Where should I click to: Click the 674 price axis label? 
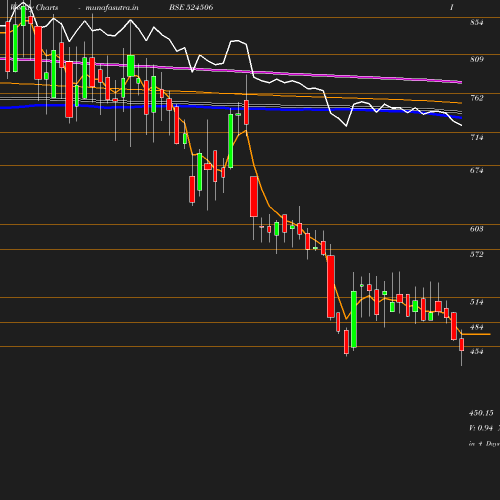[x=476, y=170]
